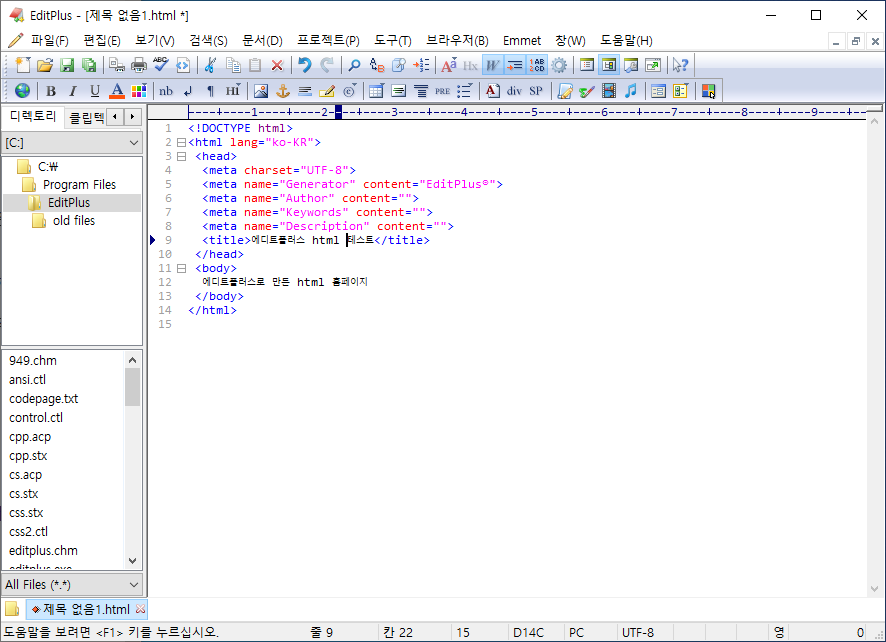Toggle the Word Wrap W button
The width and height of the screenshot is (886, 642).
(492, 65)
